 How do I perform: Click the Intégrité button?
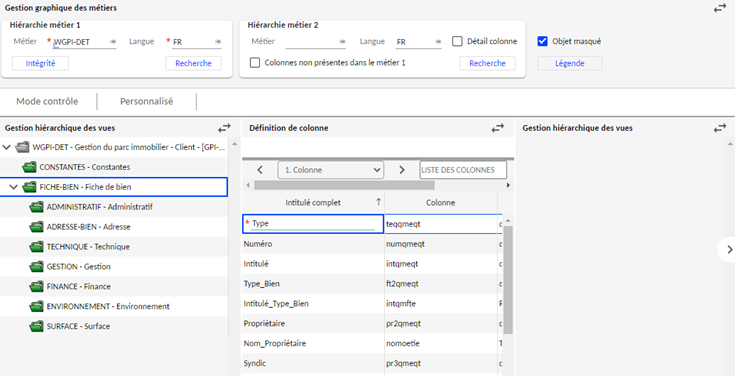coord(40,63)
